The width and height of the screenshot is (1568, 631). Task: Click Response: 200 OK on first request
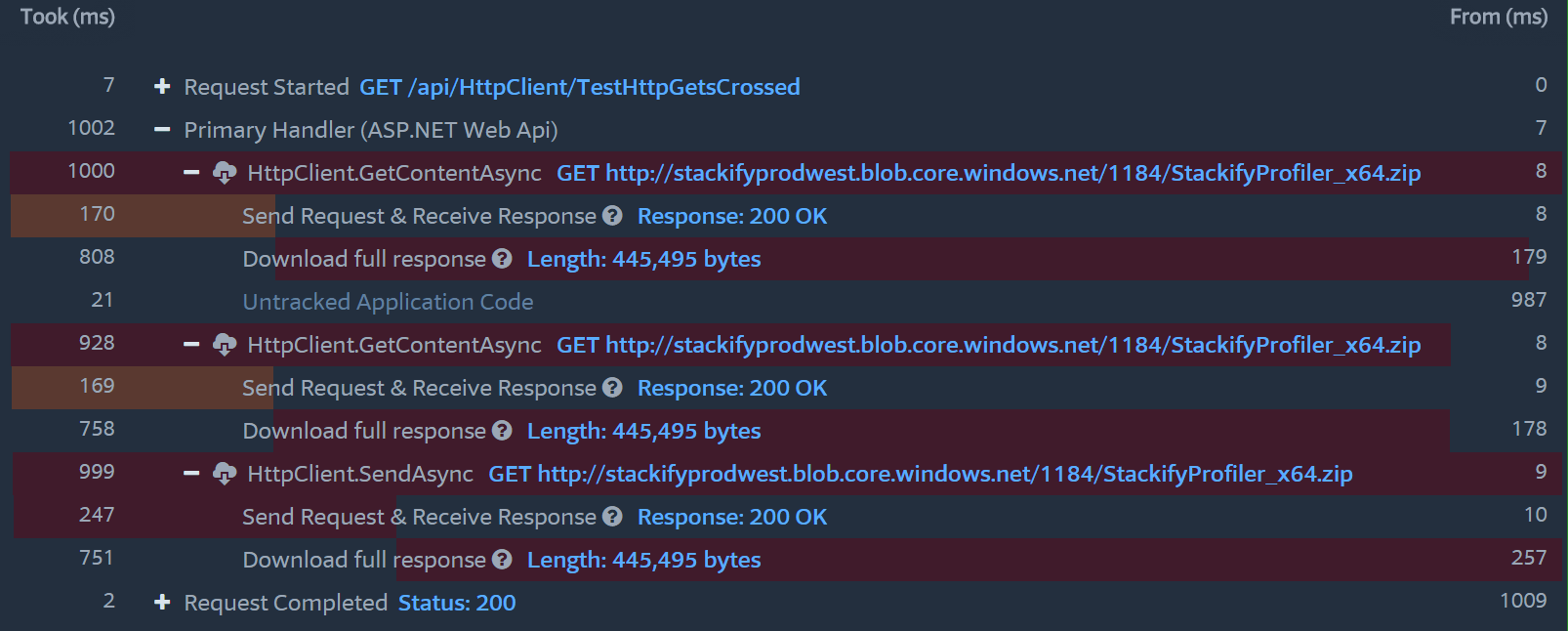point(731,216)
